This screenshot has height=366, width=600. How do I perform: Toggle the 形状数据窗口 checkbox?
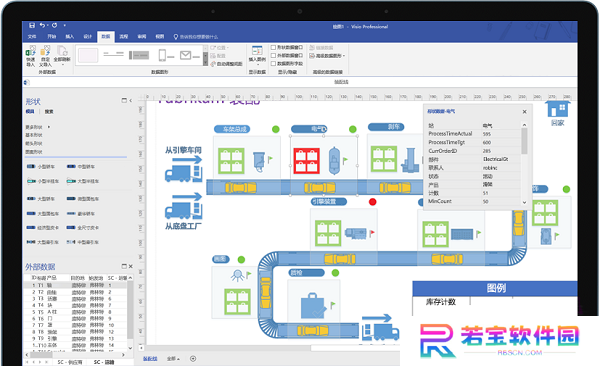[273, 47]
